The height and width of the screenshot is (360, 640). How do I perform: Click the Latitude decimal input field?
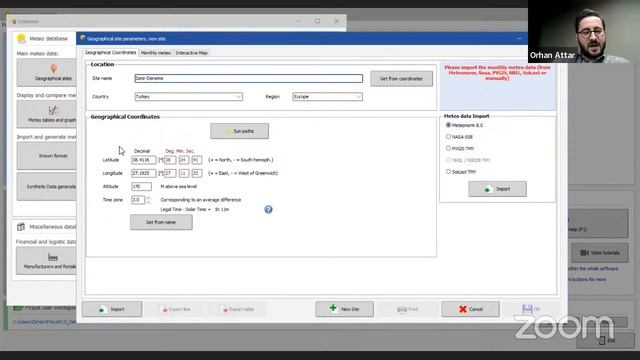(143, 160)
